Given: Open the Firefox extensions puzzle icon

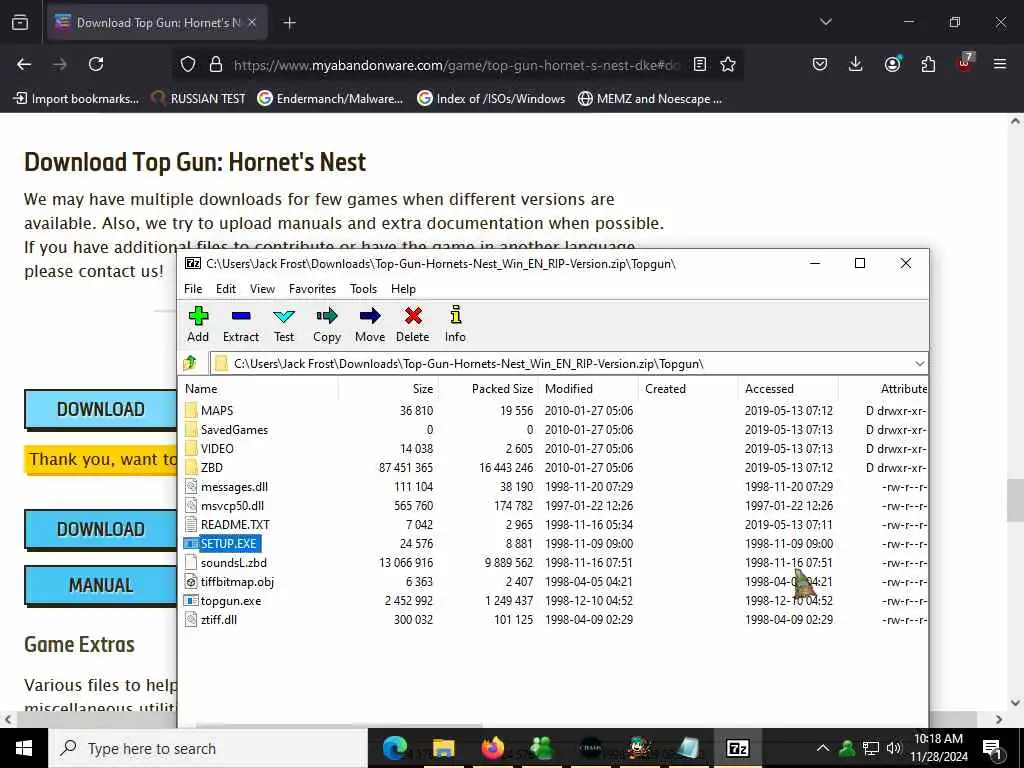Looking at the screenshot, I should coord(928,64).
